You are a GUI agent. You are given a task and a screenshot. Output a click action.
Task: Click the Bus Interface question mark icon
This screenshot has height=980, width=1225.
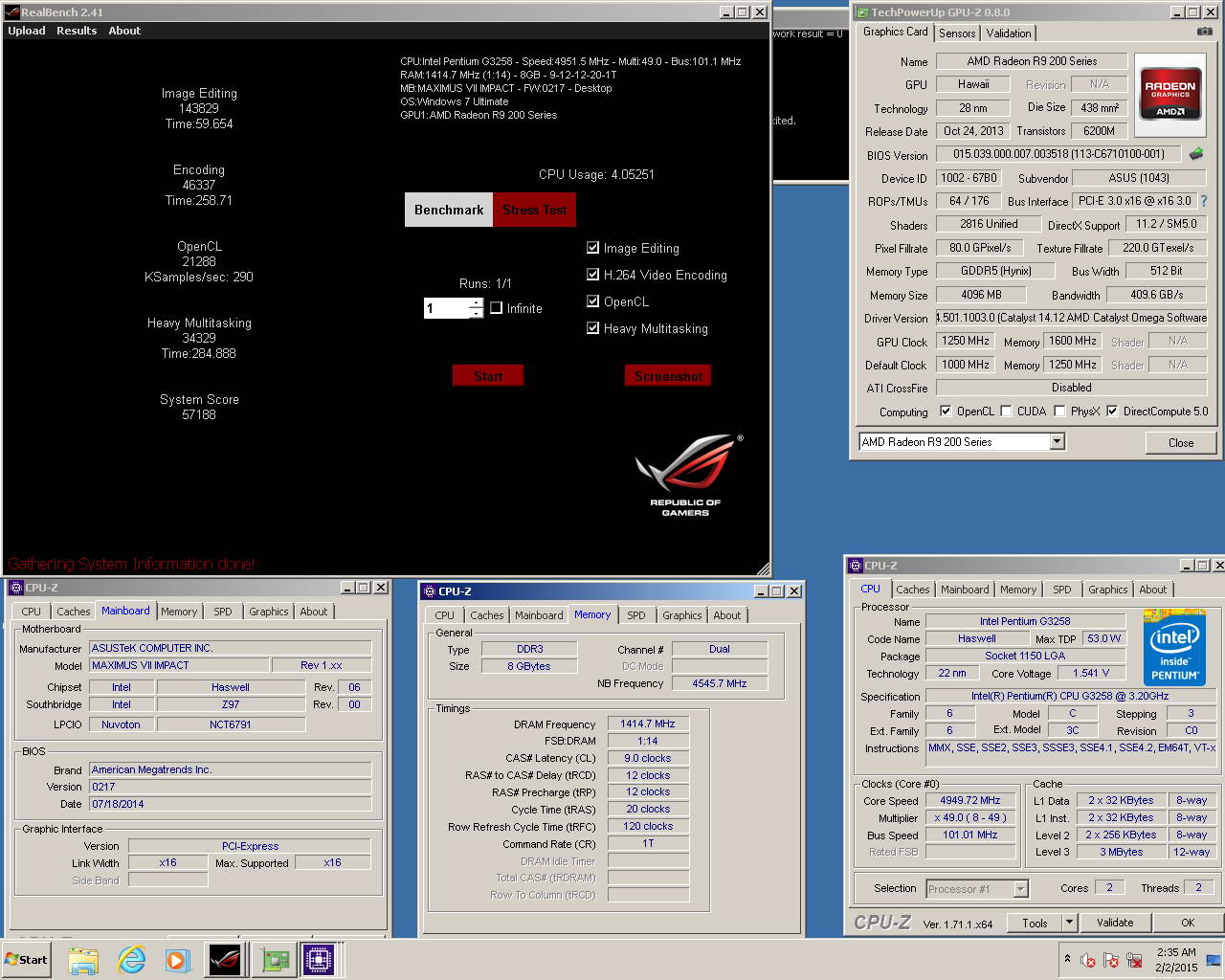(x=1204, y=201)
